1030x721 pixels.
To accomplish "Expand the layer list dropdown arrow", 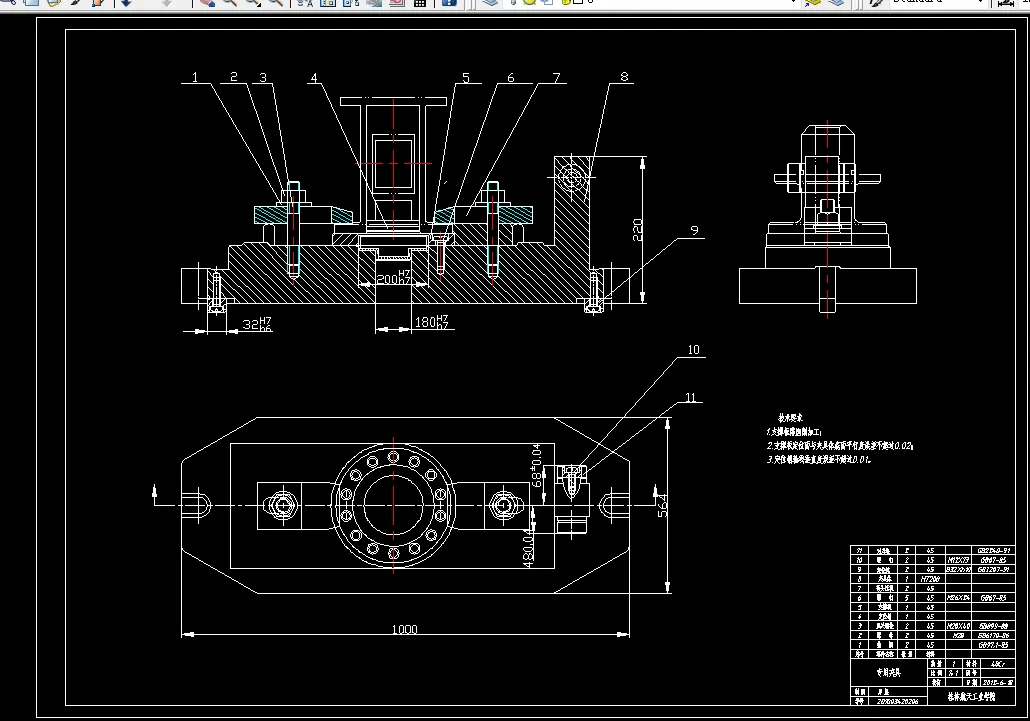I will pyautogui.click(x=794, y=3).
